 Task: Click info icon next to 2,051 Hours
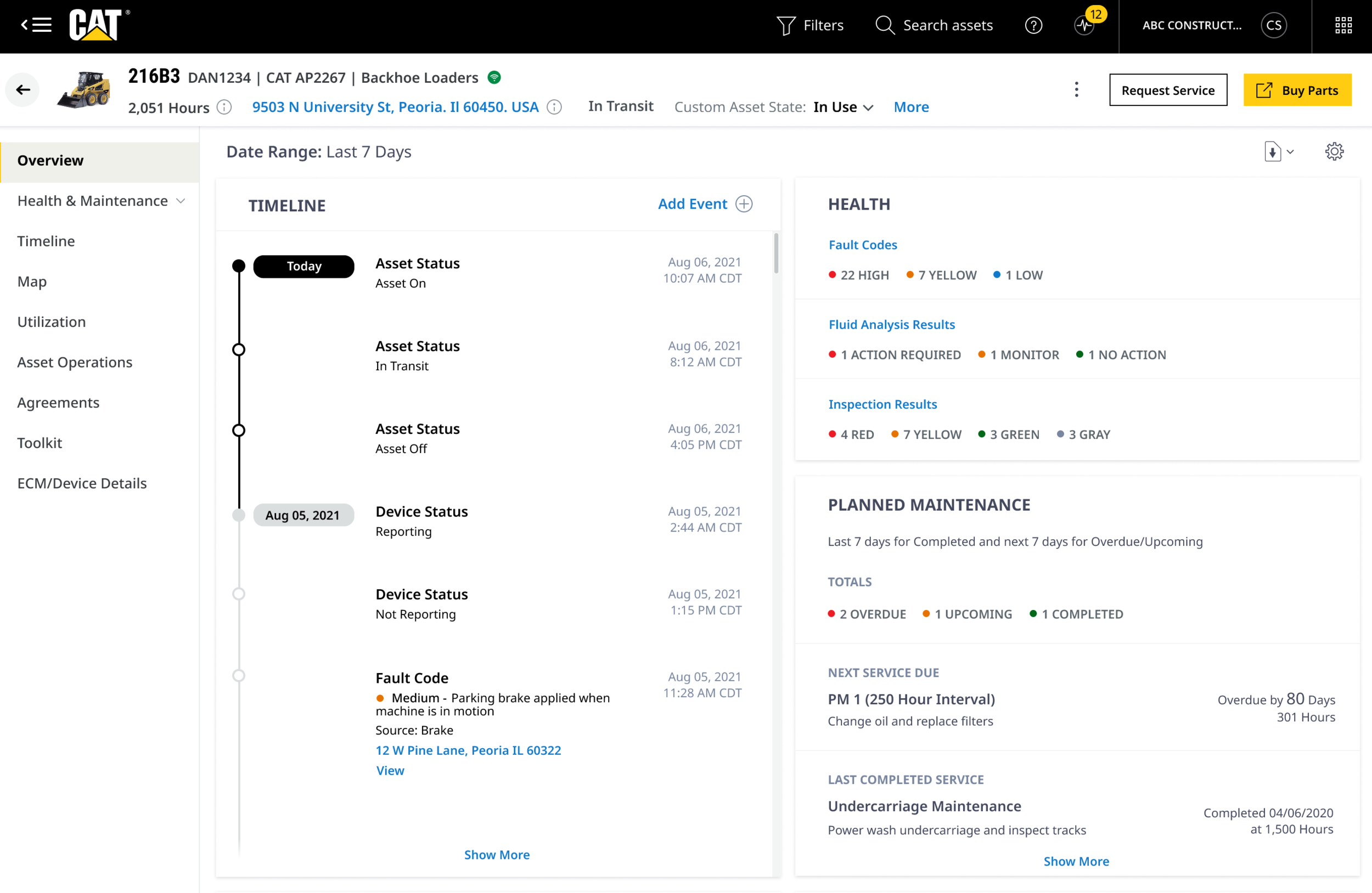tap(224, 108)
